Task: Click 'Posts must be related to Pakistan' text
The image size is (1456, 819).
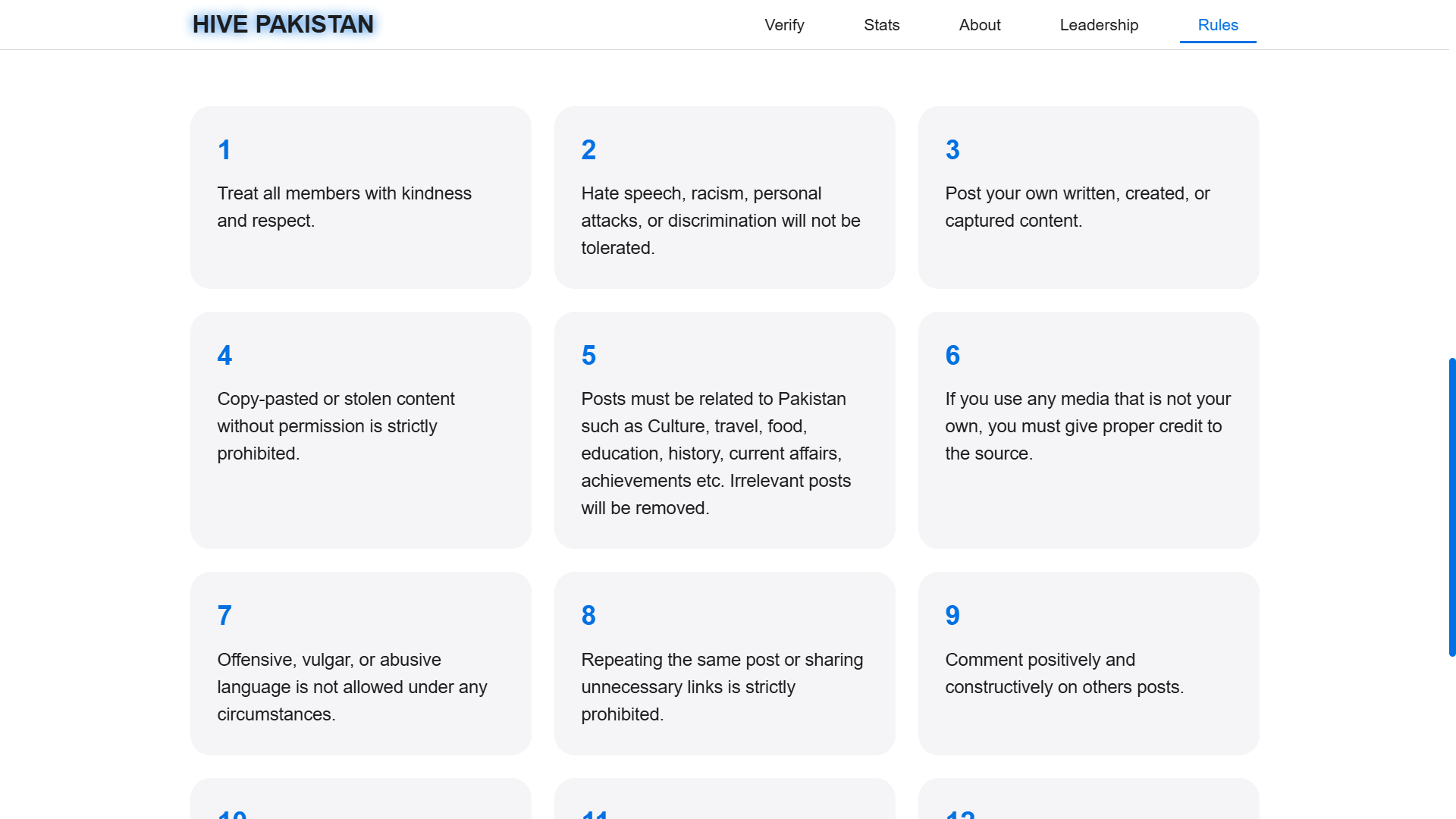Action: coord(716,453)
